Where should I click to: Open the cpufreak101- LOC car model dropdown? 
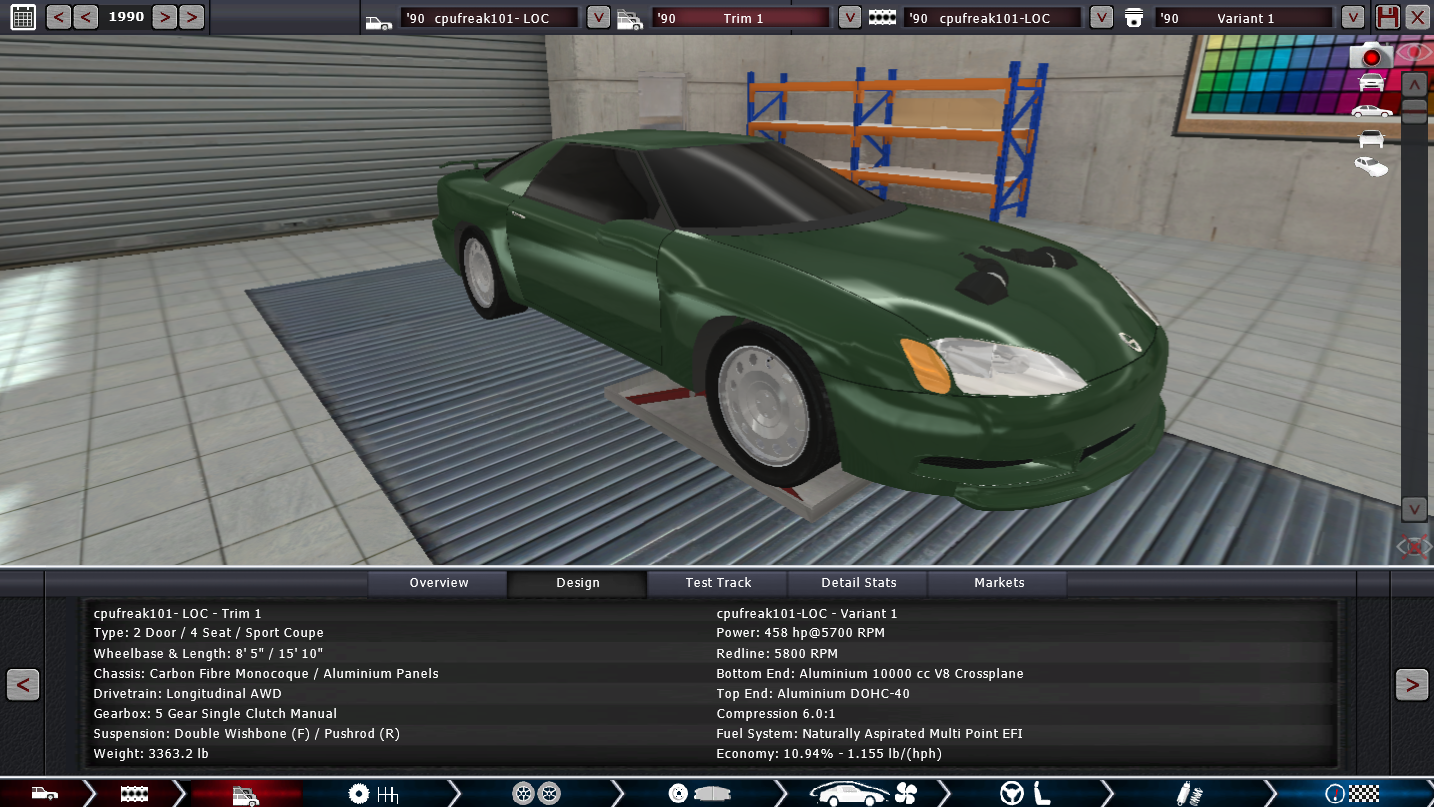click(x=598, y=17)
